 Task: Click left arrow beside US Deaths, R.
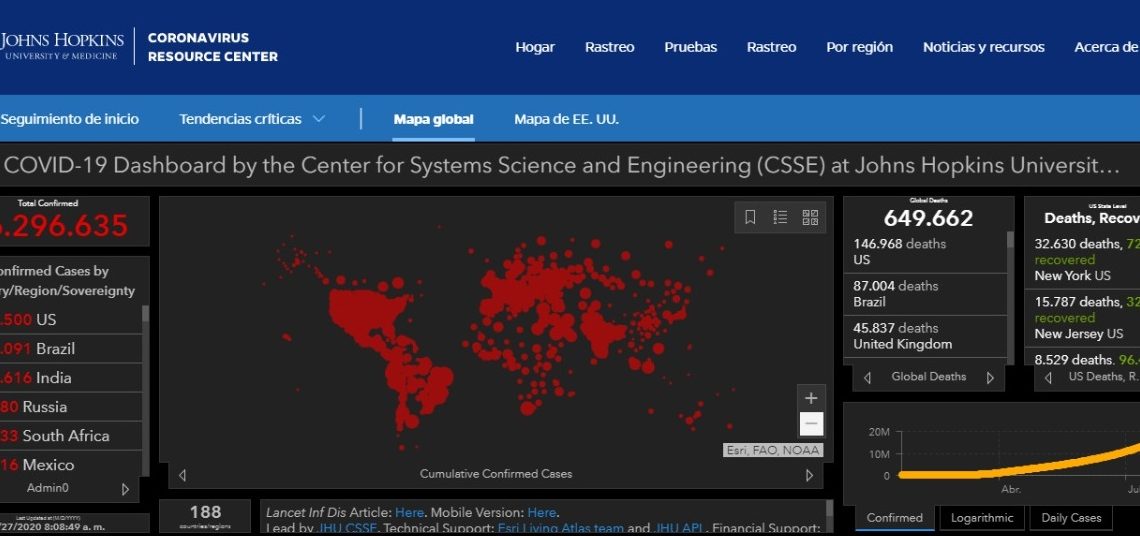click(1048, 377)
